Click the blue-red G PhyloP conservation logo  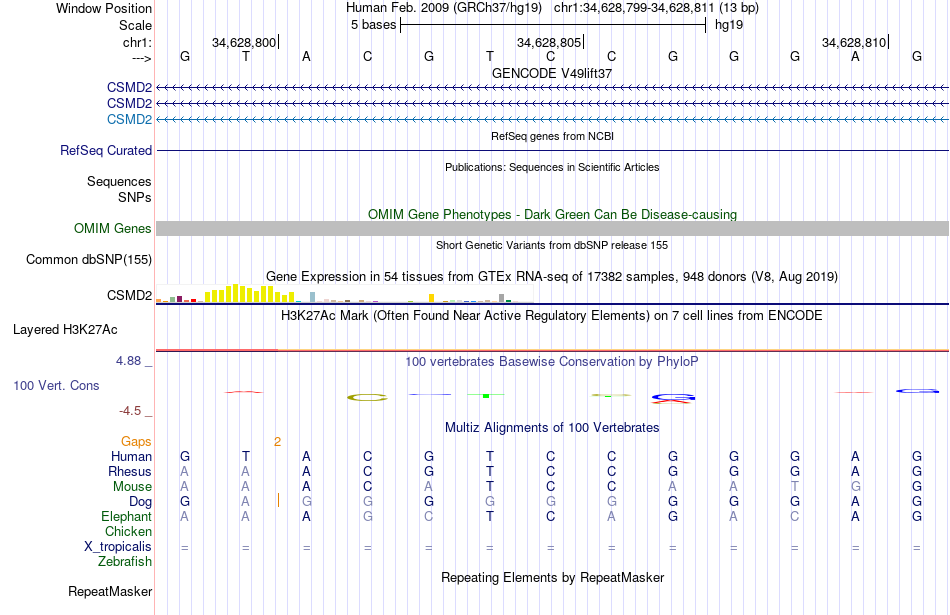(x=673, y=398)
